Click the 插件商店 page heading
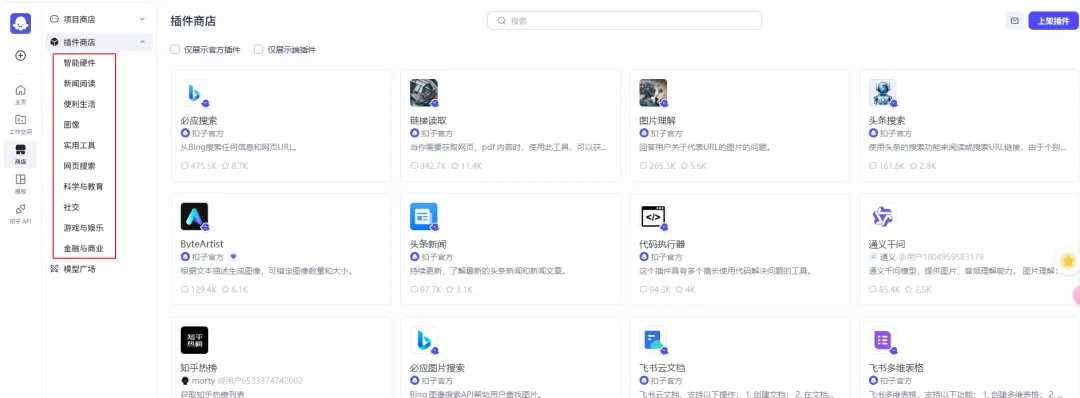This screenshot has width=1080, height=398. [x=193, y=21]
